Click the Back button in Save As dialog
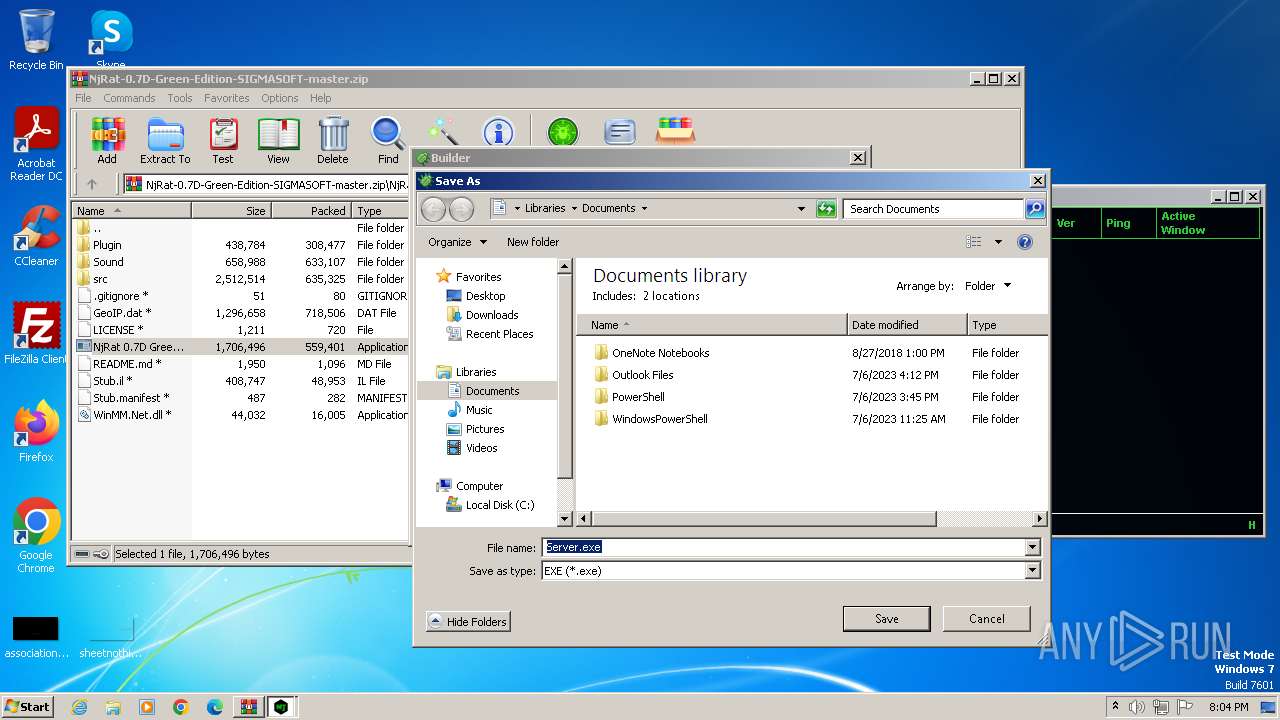The width and height of the screenshot is (1280, 720). tap(433, 209)
